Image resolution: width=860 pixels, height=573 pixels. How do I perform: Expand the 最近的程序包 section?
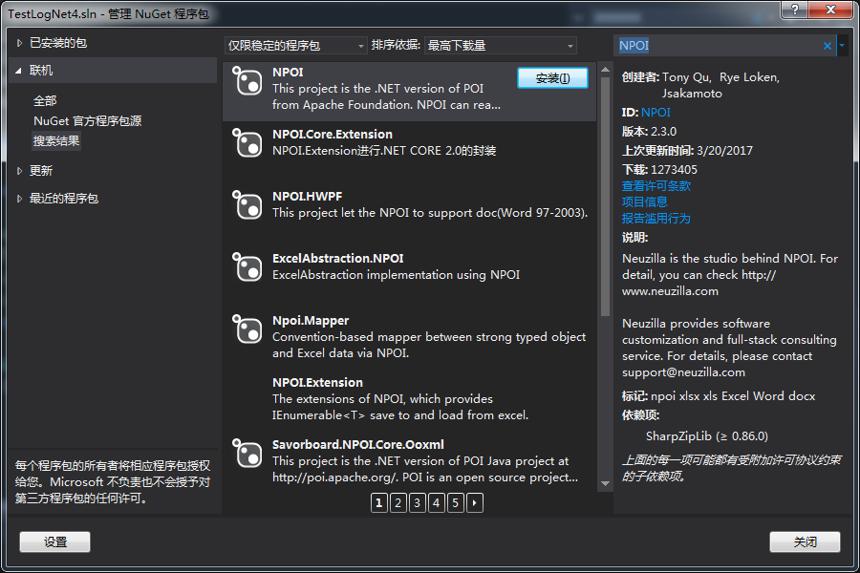coord(19,198)
